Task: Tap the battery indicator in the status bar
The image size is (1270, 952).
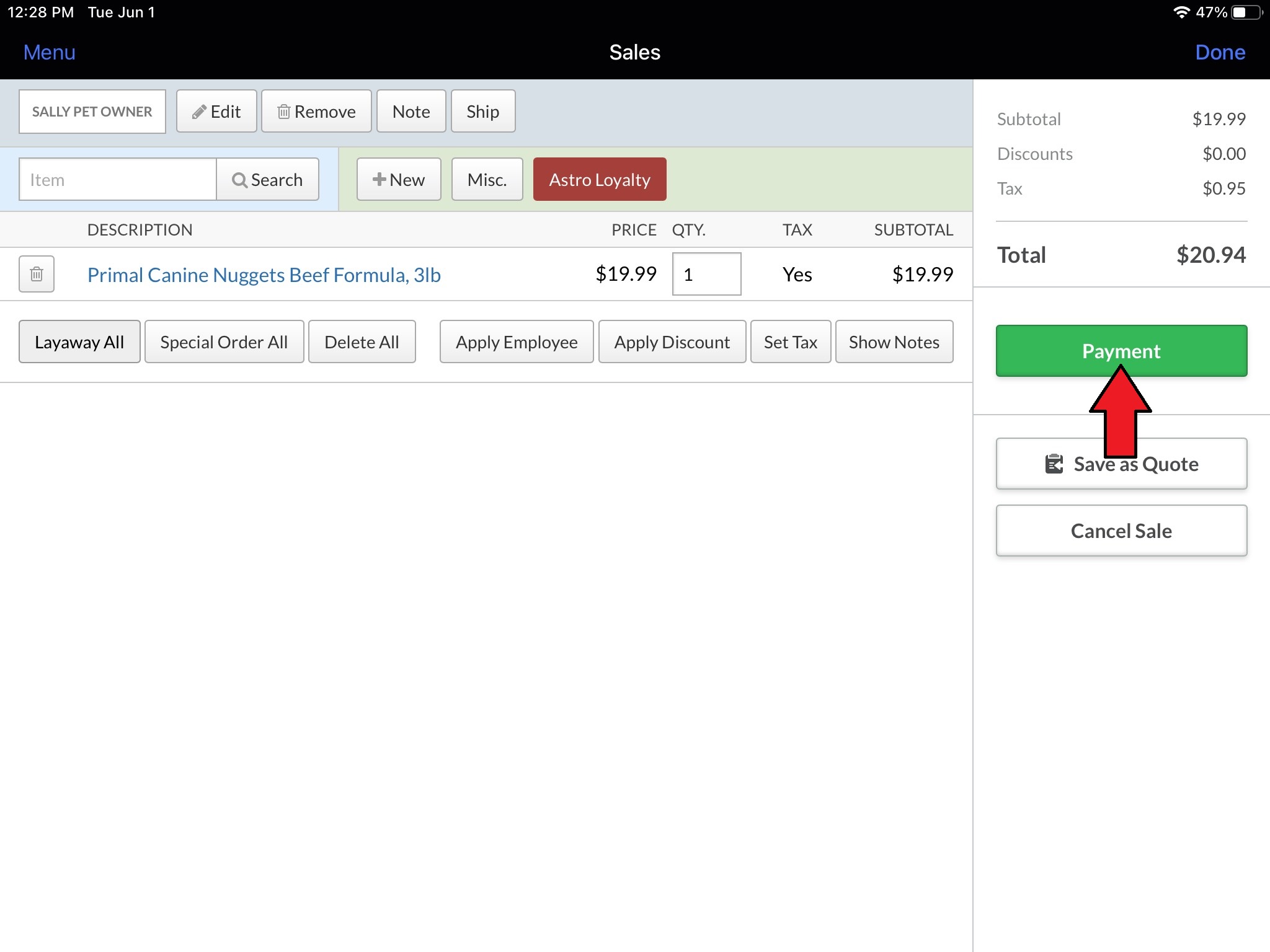Action: pos(1246,12)
